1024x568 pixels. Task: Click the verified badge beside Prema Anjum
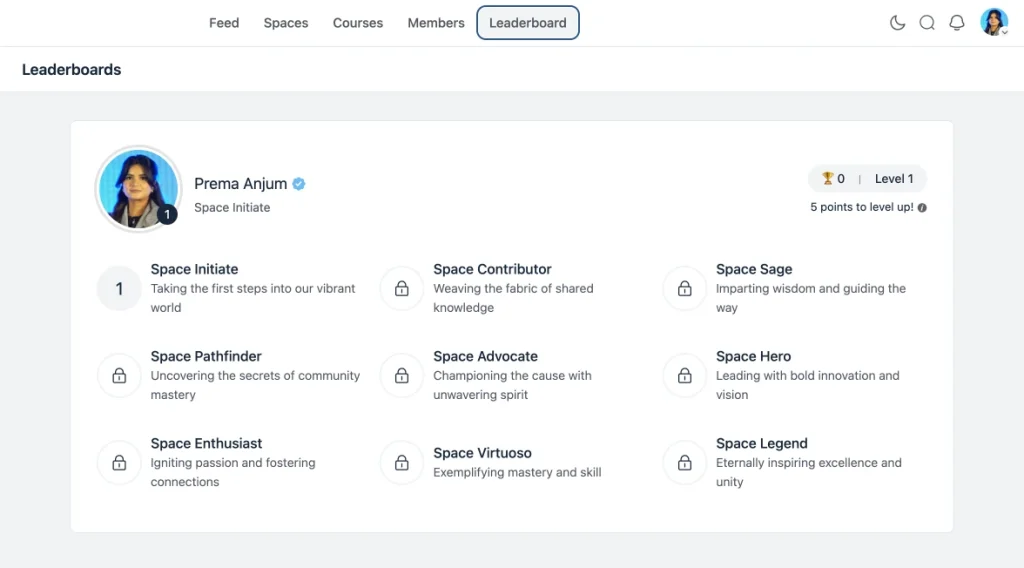pyautogui.click(x=298, y=184)
